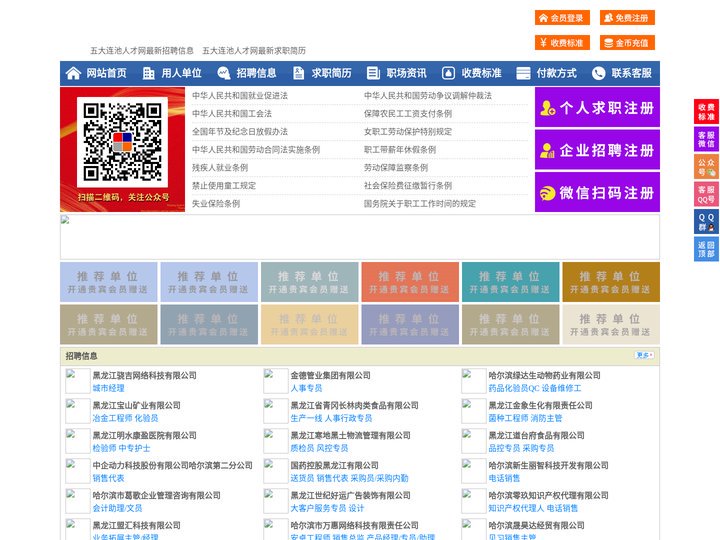Image resolution: width=720 pixels, height=540 pixels.
Task: Click 更多 in 招聘信息 header
Action: tap(644, 355)
